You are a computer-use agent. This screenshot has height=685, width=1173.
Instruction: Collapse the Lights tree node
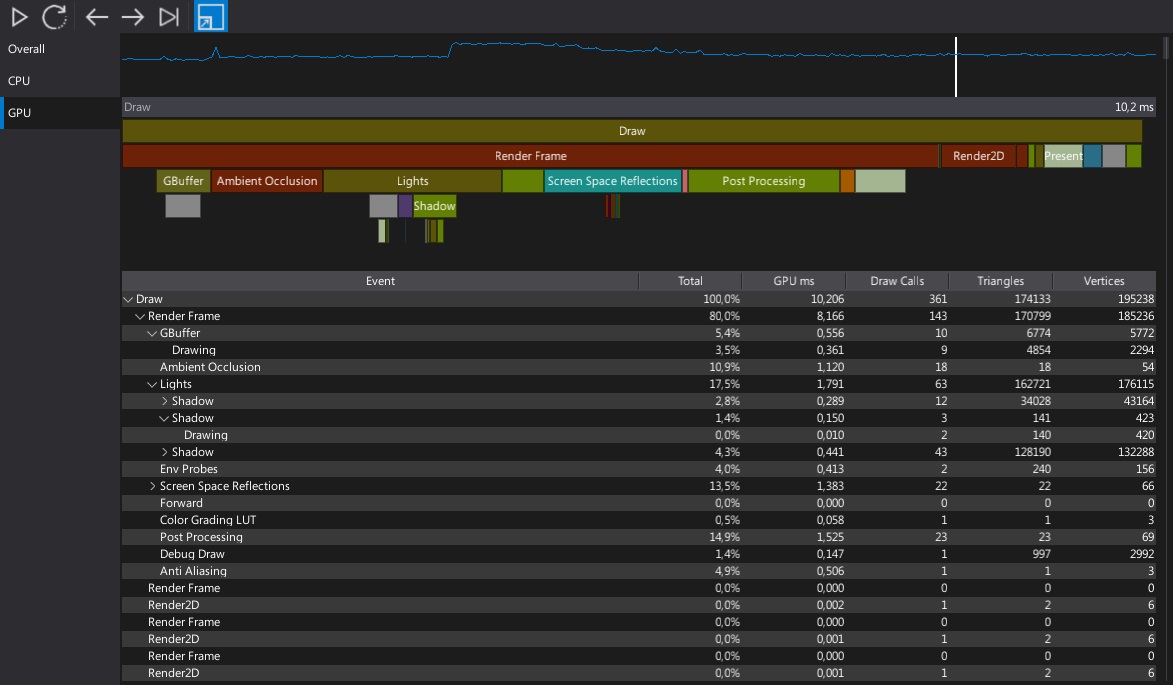(150, 383)
